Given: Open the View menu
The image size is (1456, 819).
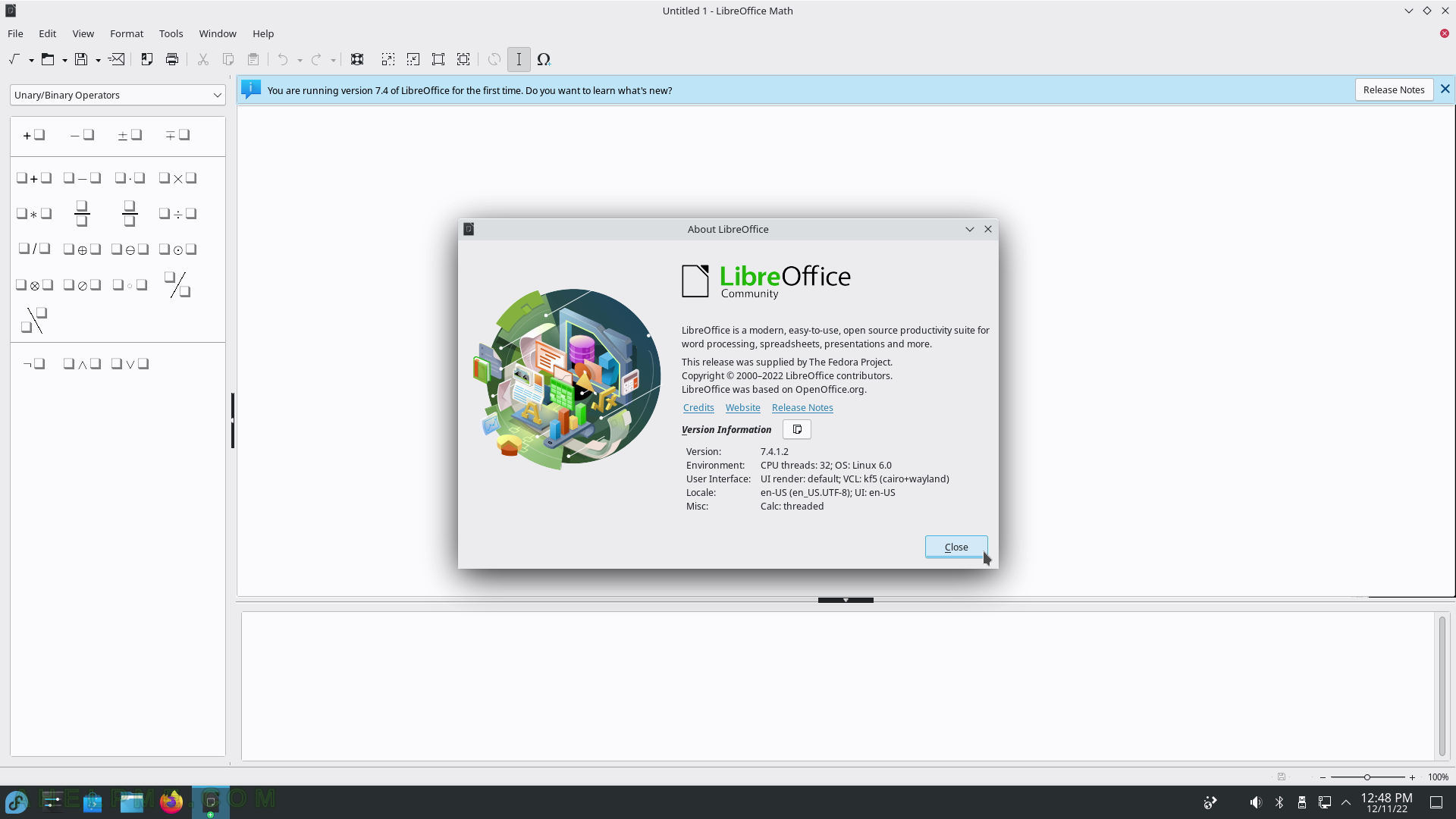Looking at the screenshot, I should pyautogui.click(x=83, y=33).
